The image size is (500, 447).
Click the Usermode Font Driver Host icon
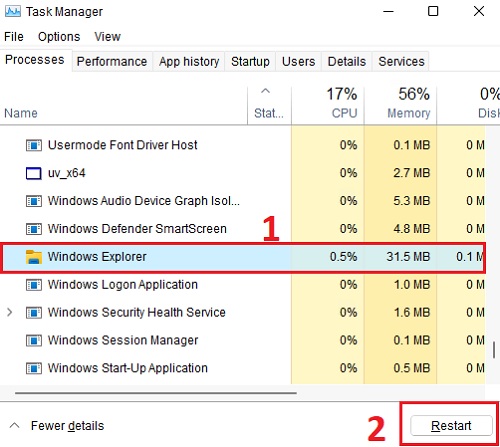pyautogui.click(x=34, y=145)
